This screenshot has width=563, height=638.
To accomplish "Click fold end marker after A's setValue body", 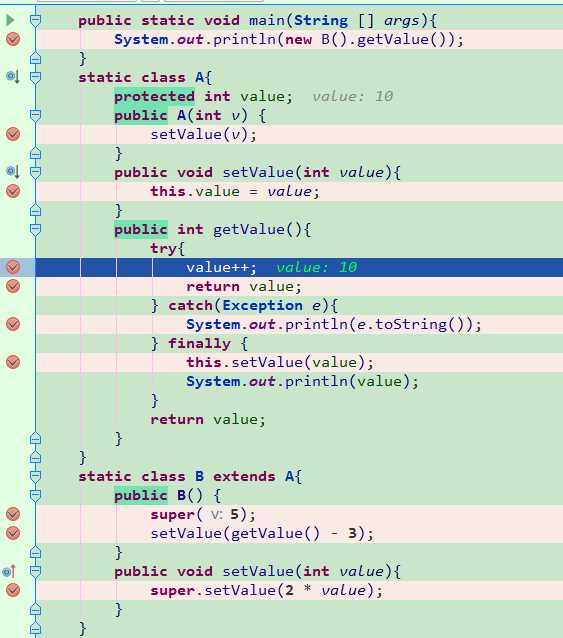I will (36, 210).
